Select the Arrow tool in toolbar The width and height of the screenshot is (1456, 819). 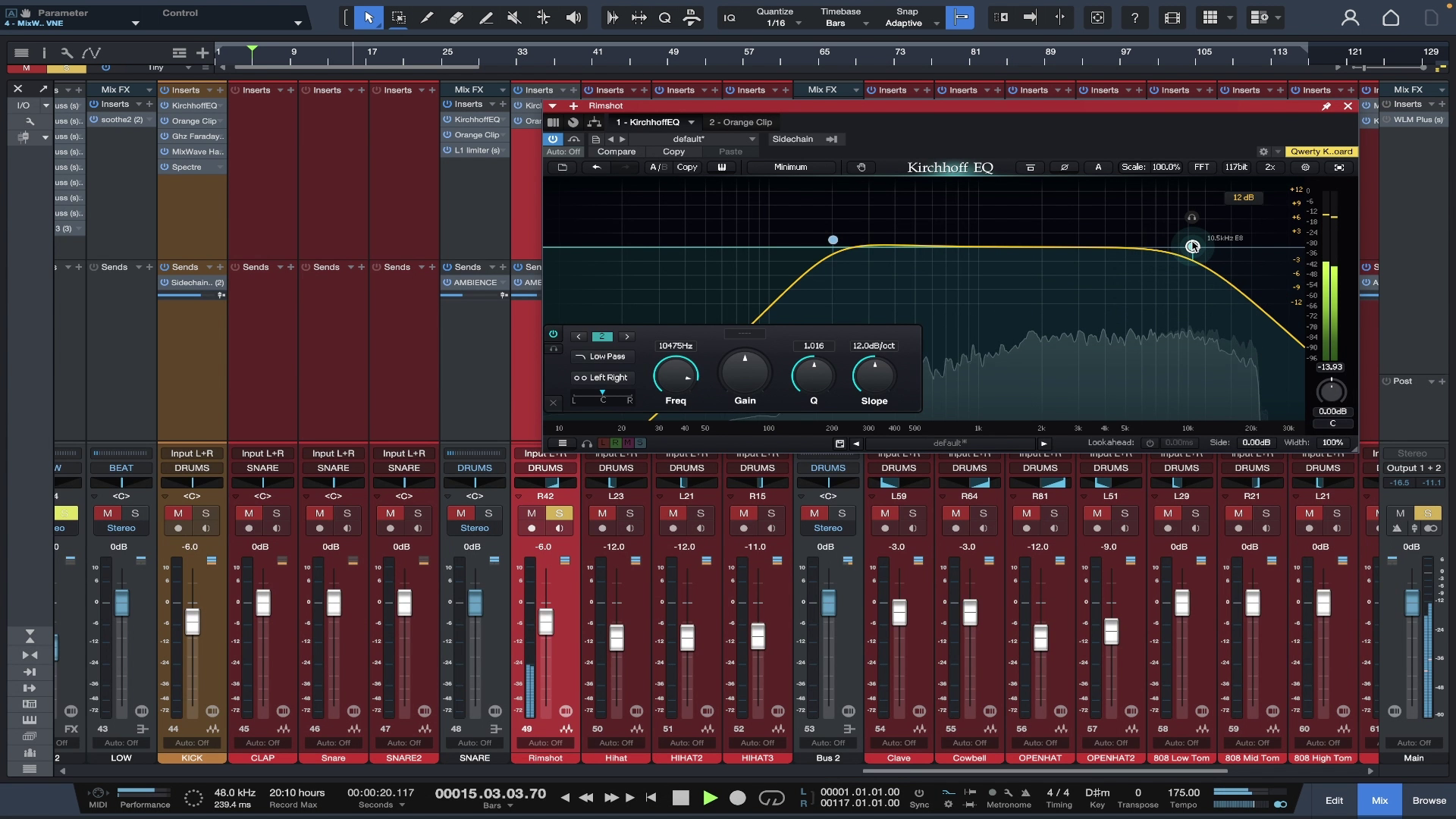pos(369,17)
